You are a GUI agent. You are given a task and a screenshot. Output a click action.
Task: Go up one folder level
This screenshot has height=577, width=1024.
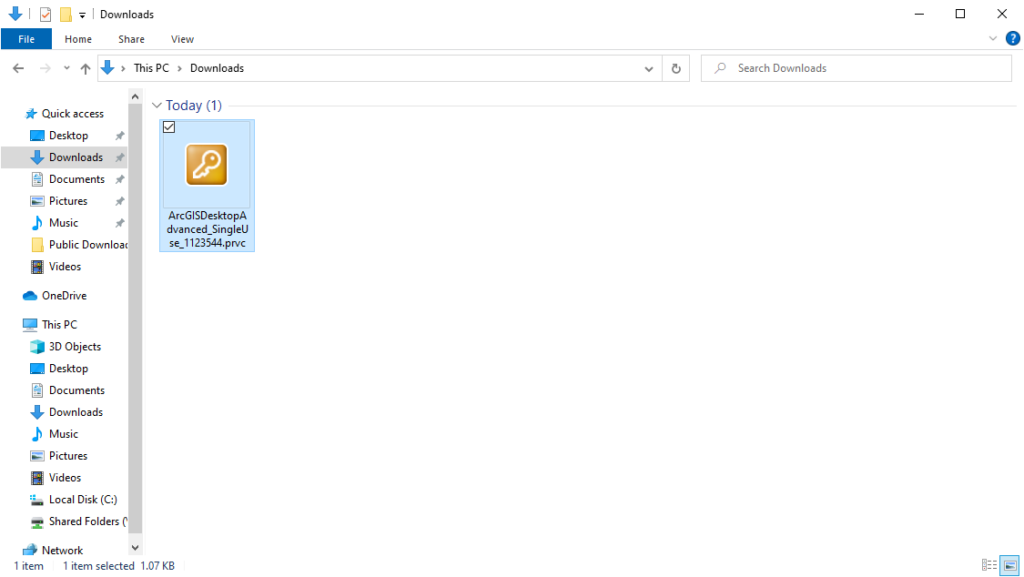tap(86, 68)
